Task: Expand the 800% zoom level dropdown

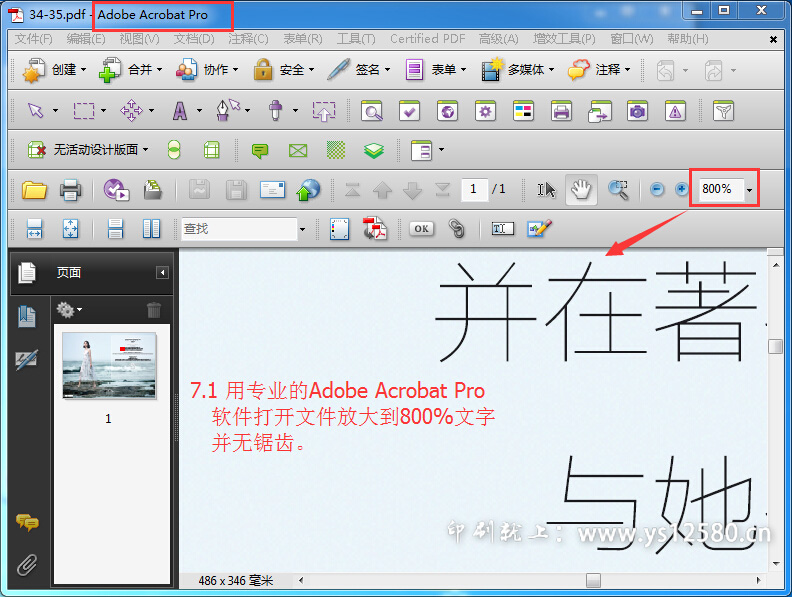Action: (749, 189)
